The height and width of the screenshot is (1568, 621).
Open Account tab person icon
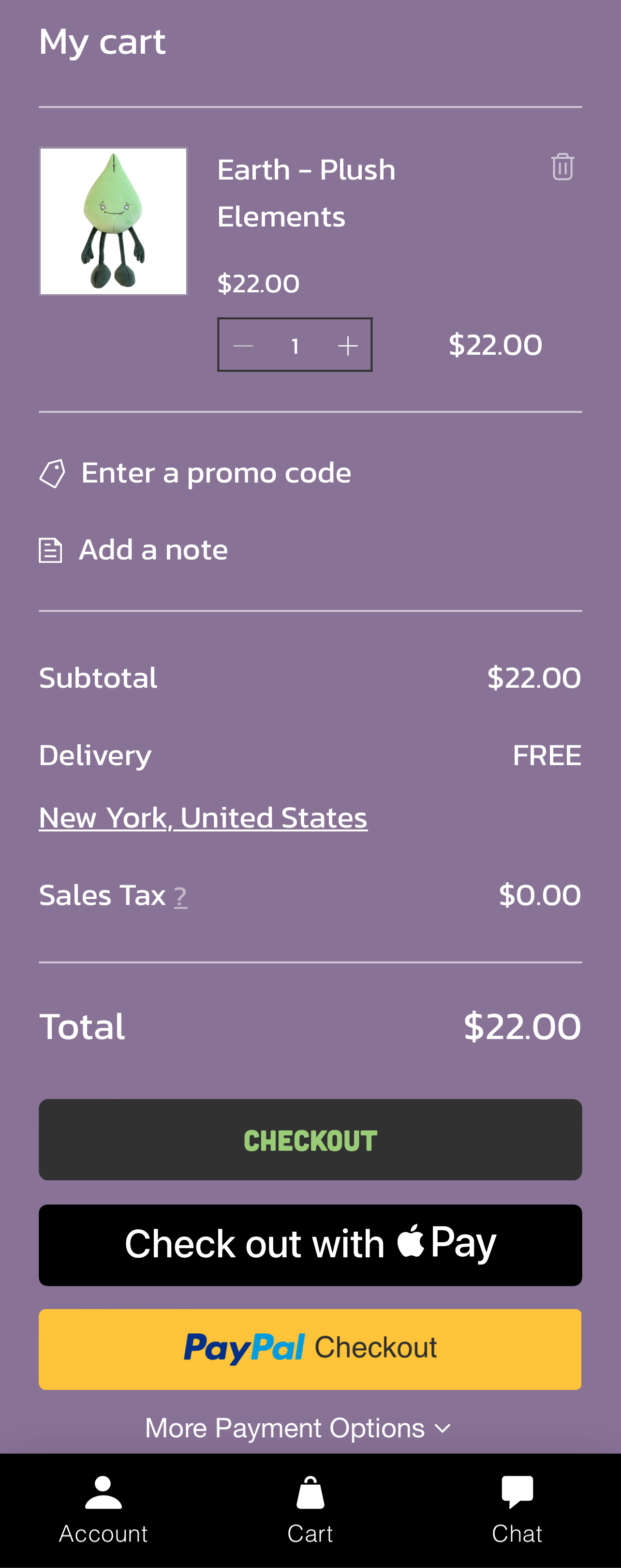point(103,1493)
